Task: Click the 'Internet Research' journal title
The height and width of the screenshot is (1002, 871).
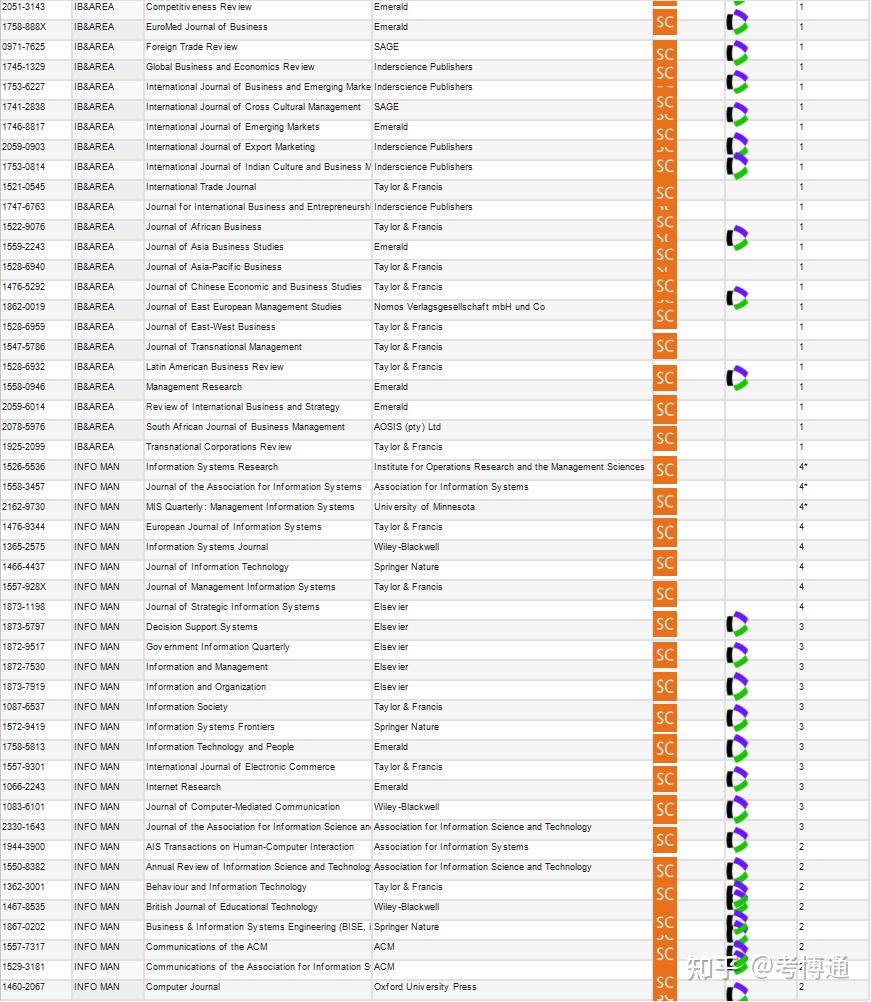Action: 183,787
